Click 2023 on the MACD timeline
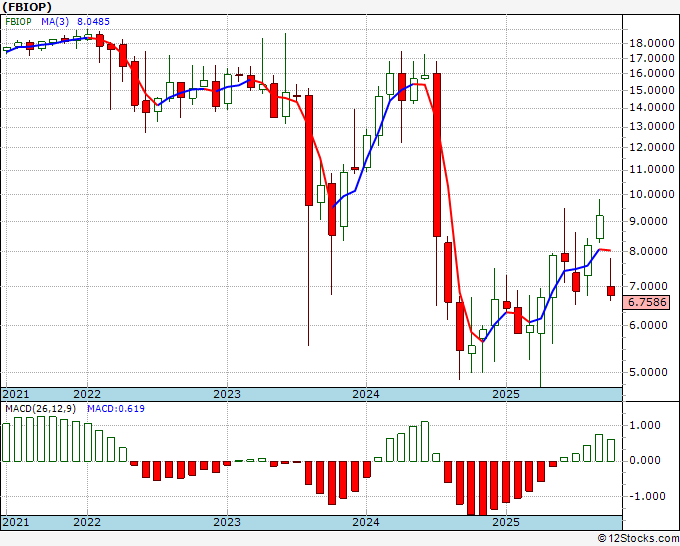Image resolution: width=680 pixels, height=546 pixels. click(227, 522)
